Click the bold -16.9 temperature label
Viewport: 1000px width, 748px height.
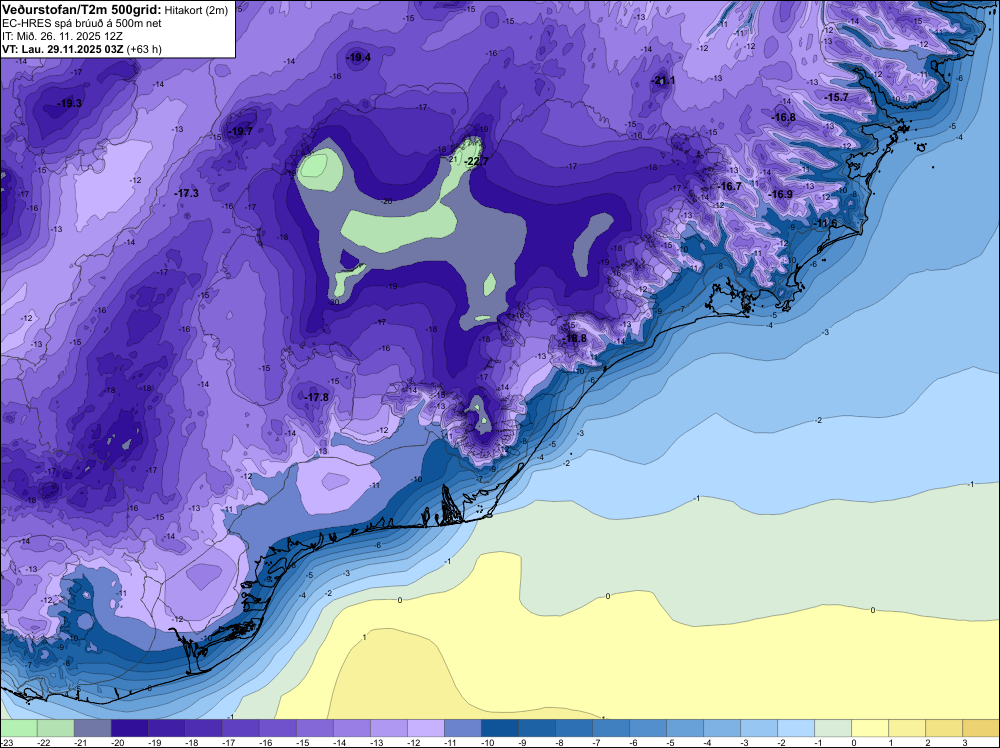781,194
